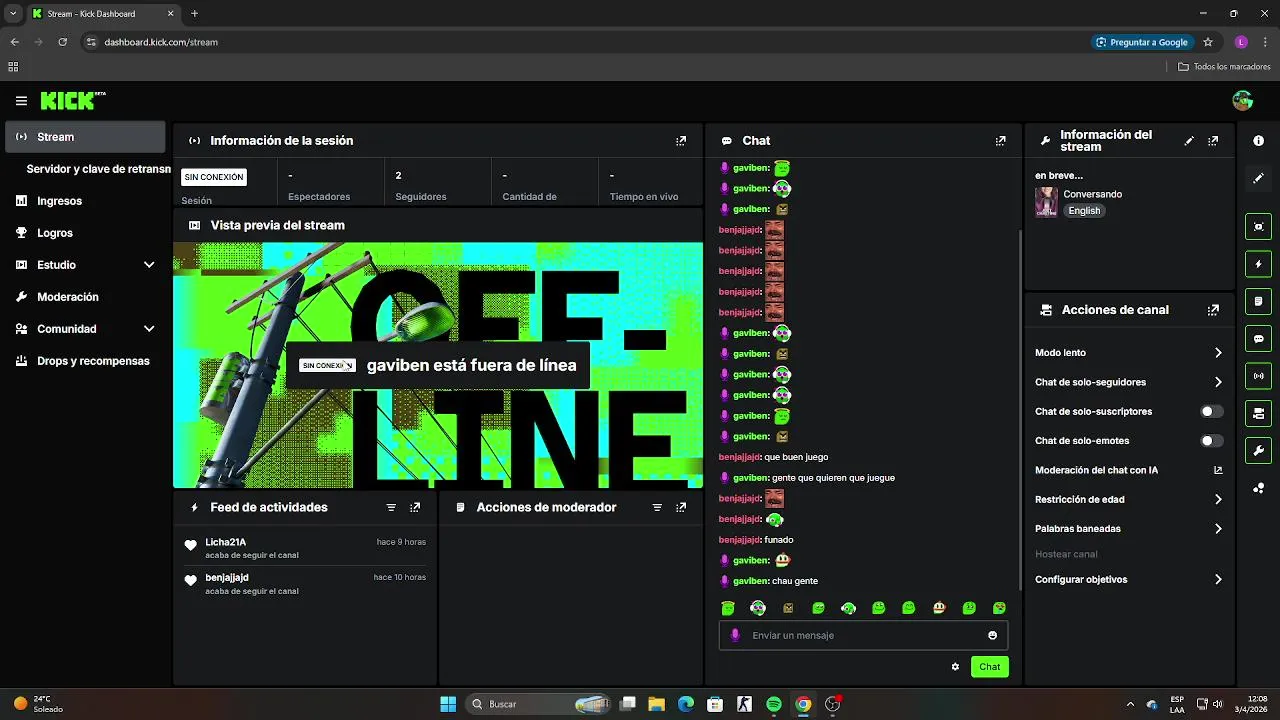This screenshot has width=1280, height=720.
Task: Open Drops y recompensas page
Action: click(x=85, y=361)
